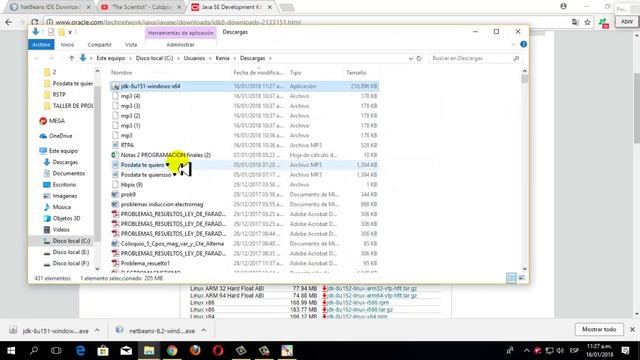The height and width of the screenshot is (360, 640).
Task: Open Escritorio in the navigation pane
Action: [x=60, y=184]
